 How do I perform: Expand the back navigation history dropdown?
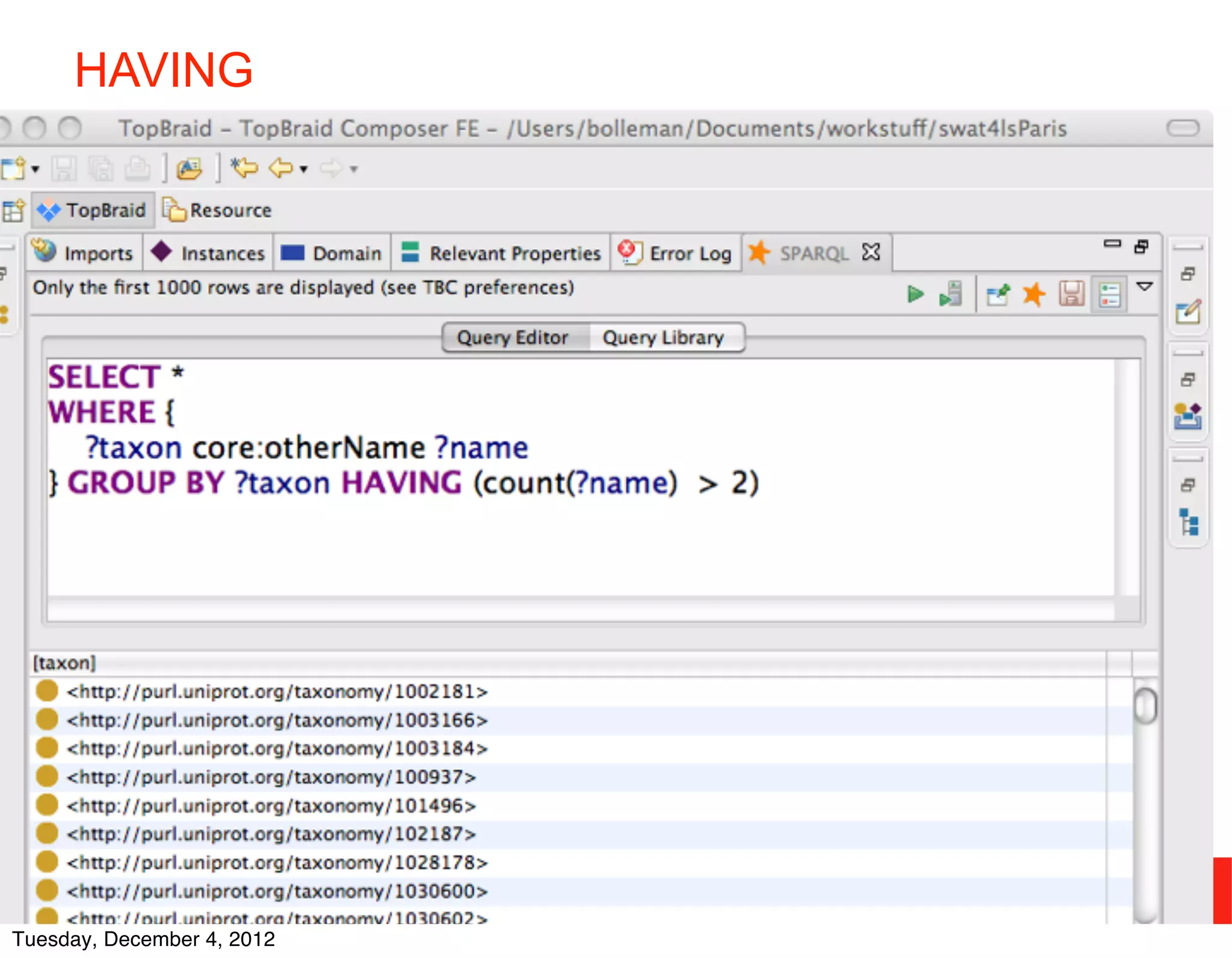click(304, 170)
